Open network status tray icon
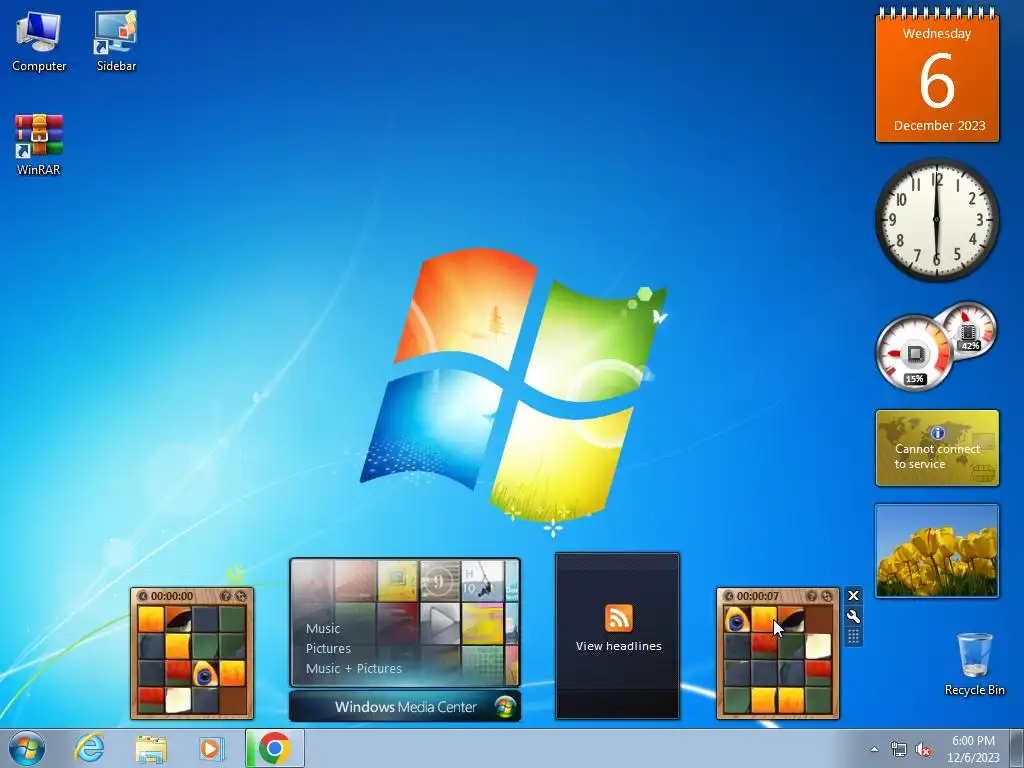Viewport: 1024px width, 768px height. 899,749
